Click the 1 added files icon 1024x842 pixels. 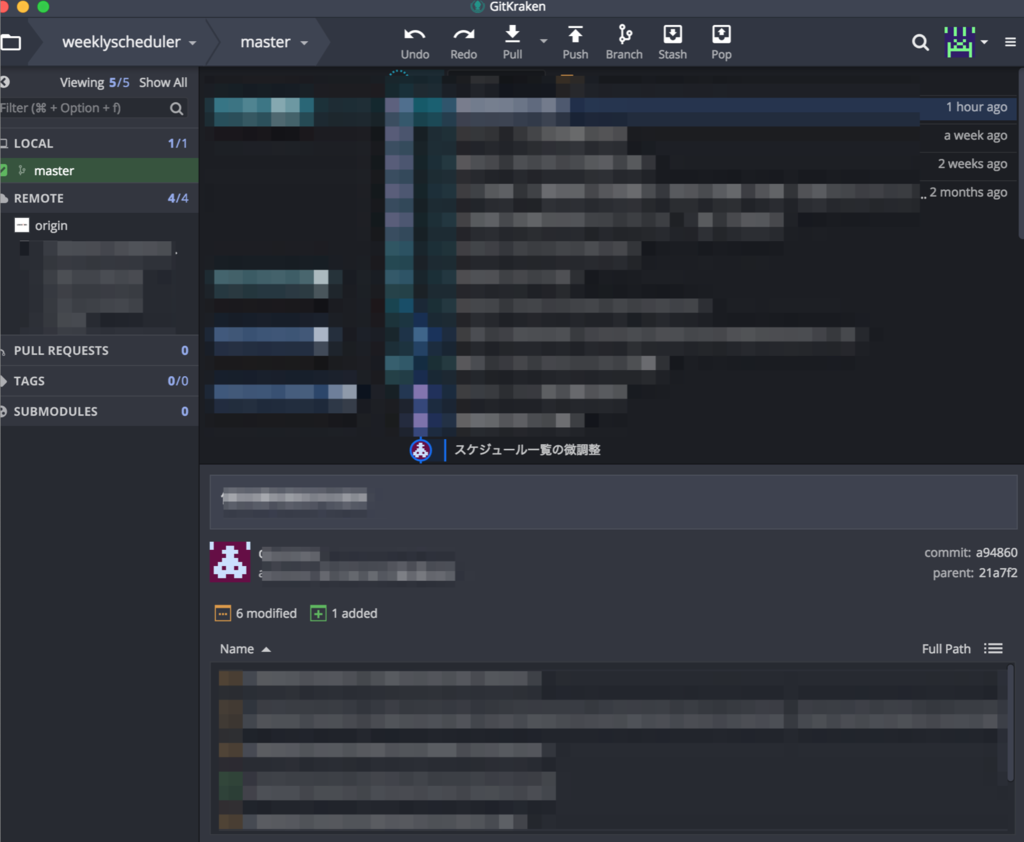(x=318, y=613)
